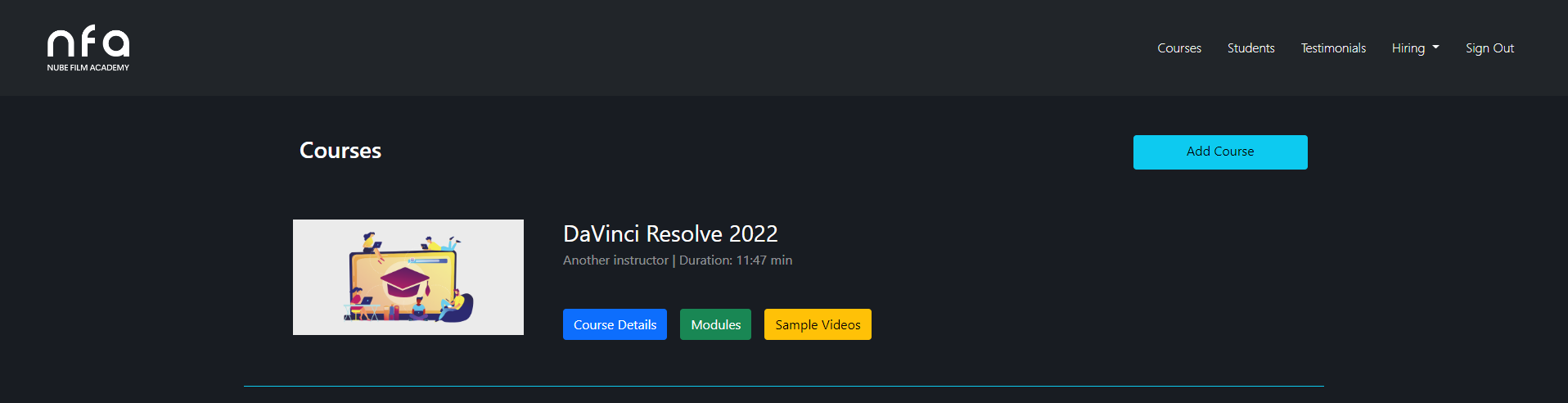Show Sample Videos for the course
The image size is (1568, 403).
(817, 324)
